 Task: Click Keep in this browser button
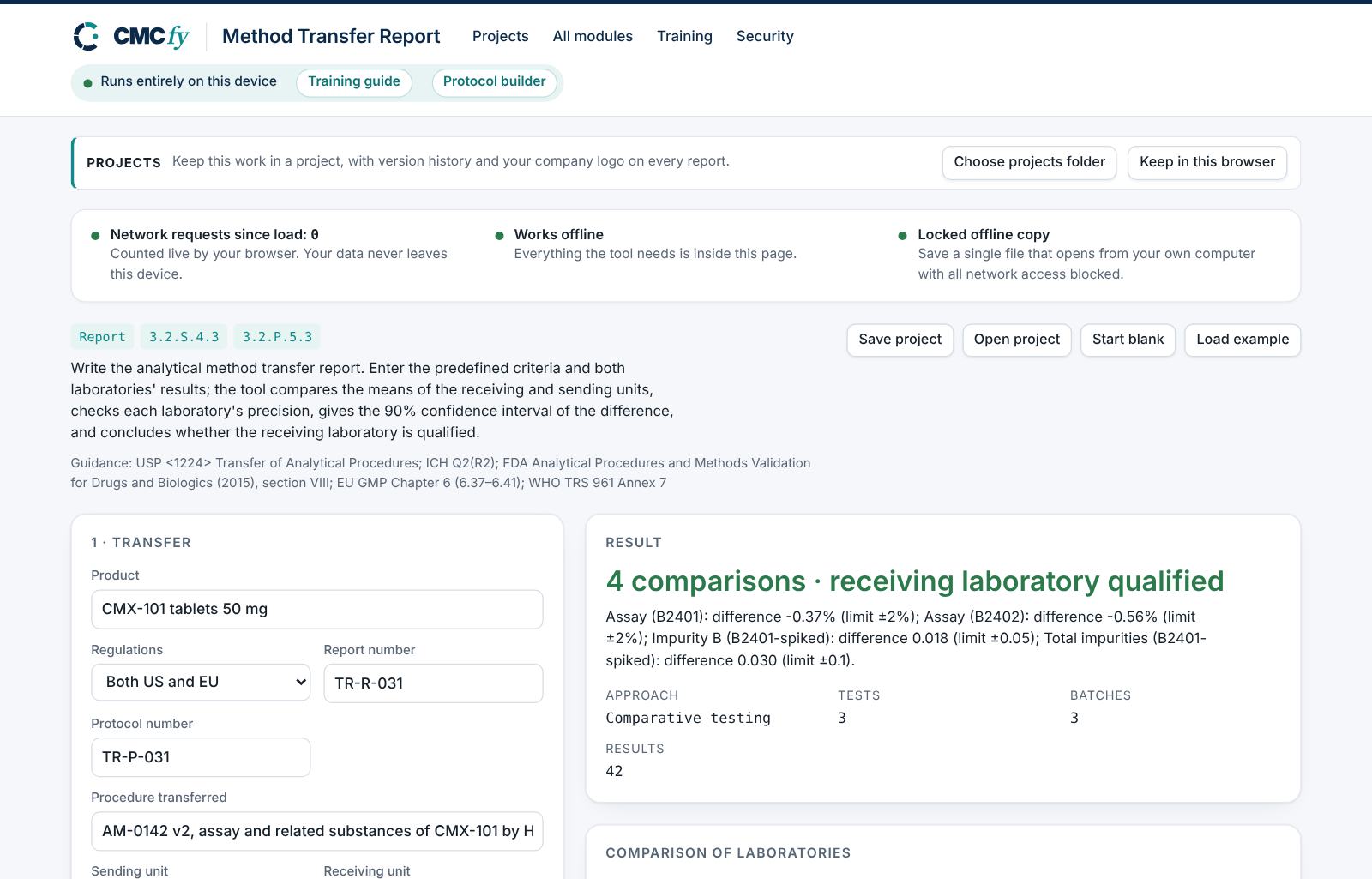[x=1207, y=162]
